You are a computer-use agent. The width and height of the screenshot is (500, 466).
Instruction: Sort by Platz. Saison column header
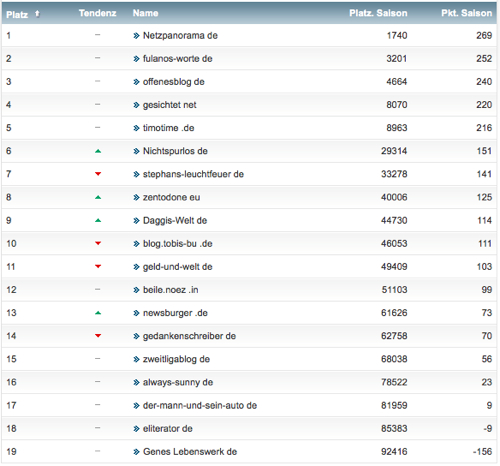378,13
